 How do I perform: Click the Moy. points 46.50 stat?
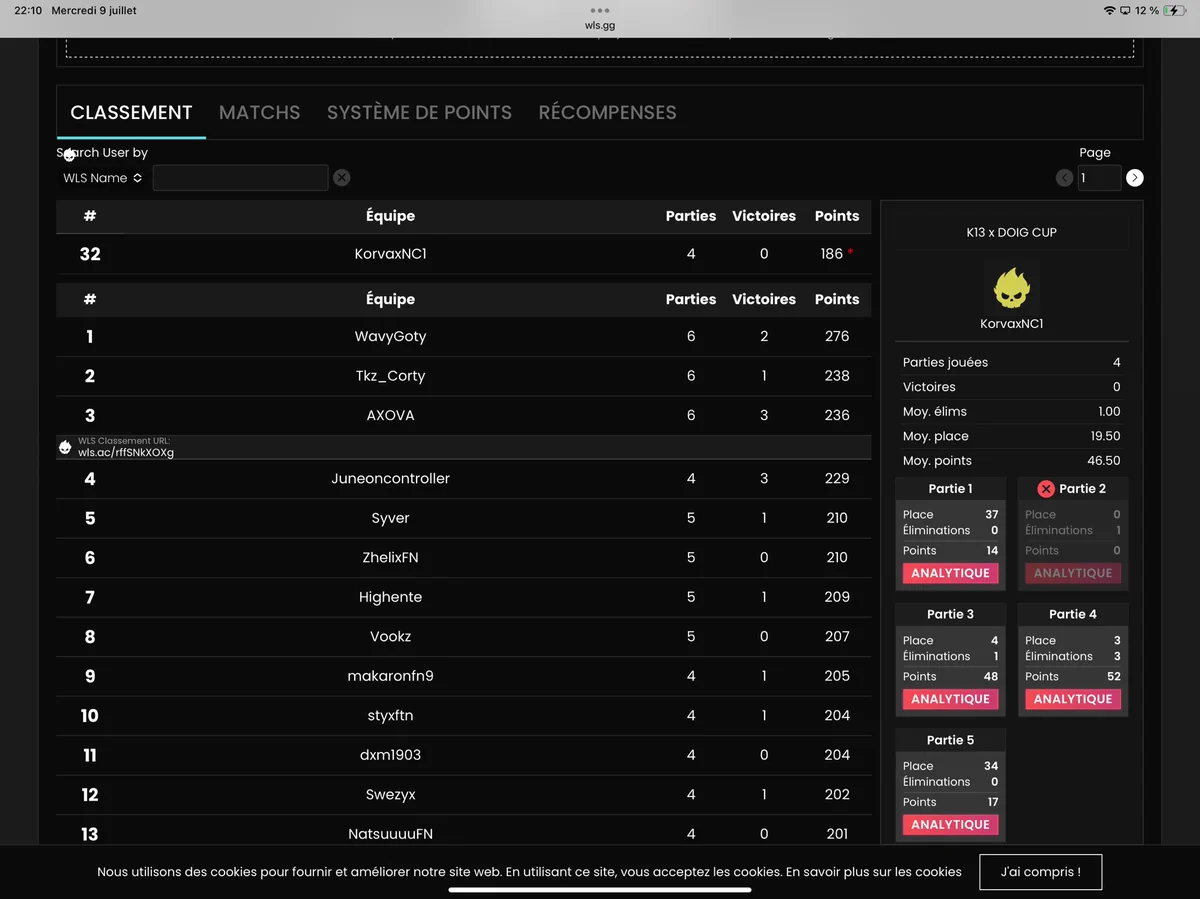(x=1011, y=461)
